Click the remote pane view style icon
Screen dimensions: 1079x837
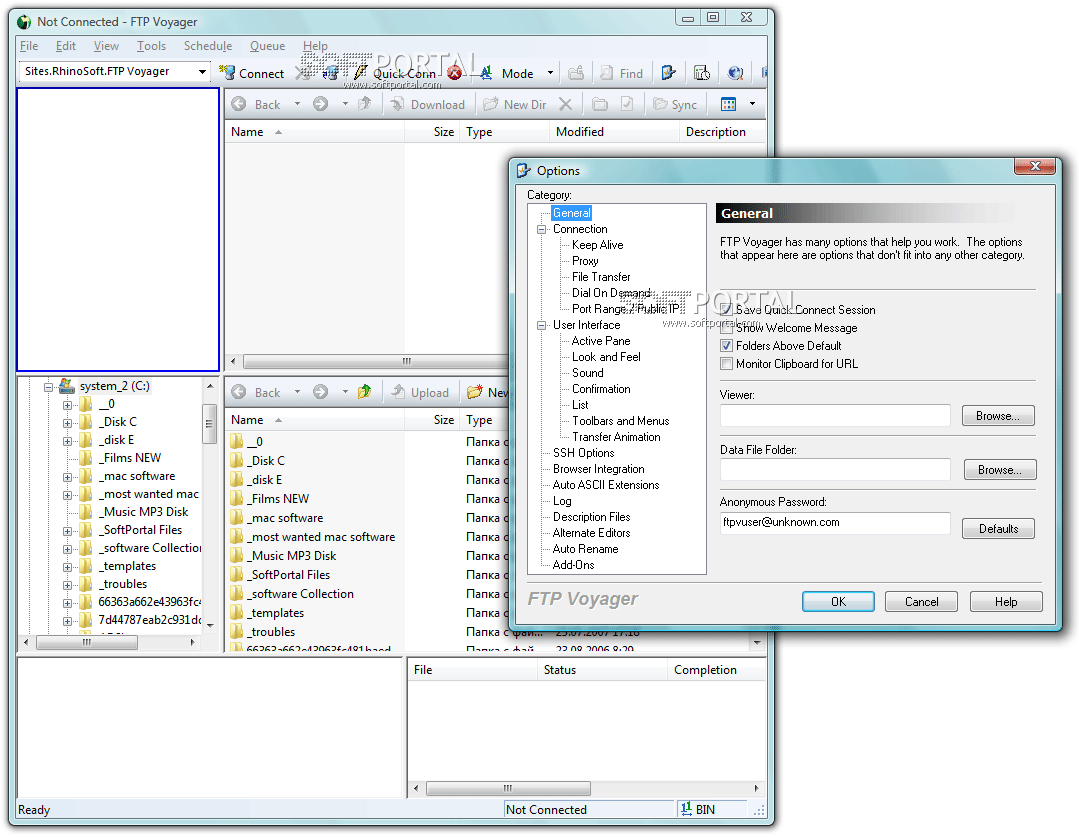coord(728,104)
